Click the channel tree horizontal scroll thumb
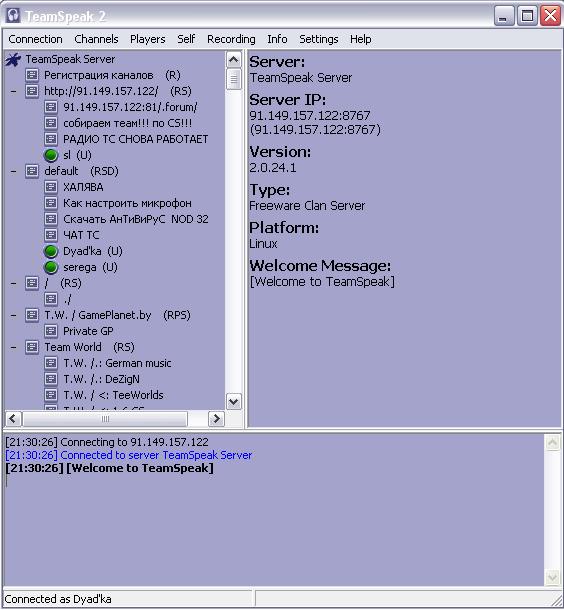This screenshot has height=610, width=564. click(105, 419)
